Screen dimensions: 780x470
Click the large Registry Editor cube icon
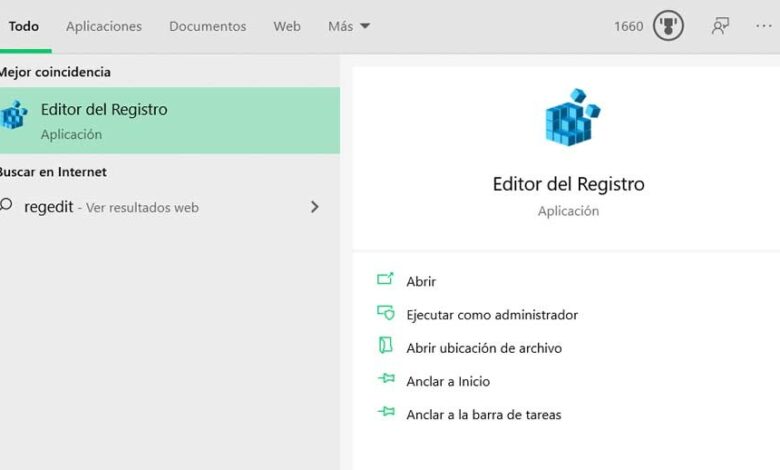(572, 117)
